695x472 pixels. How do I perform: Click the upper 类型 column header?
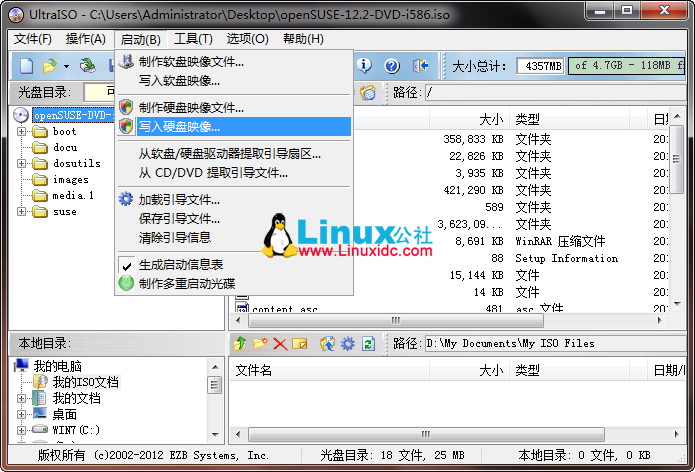click(569, 119)
